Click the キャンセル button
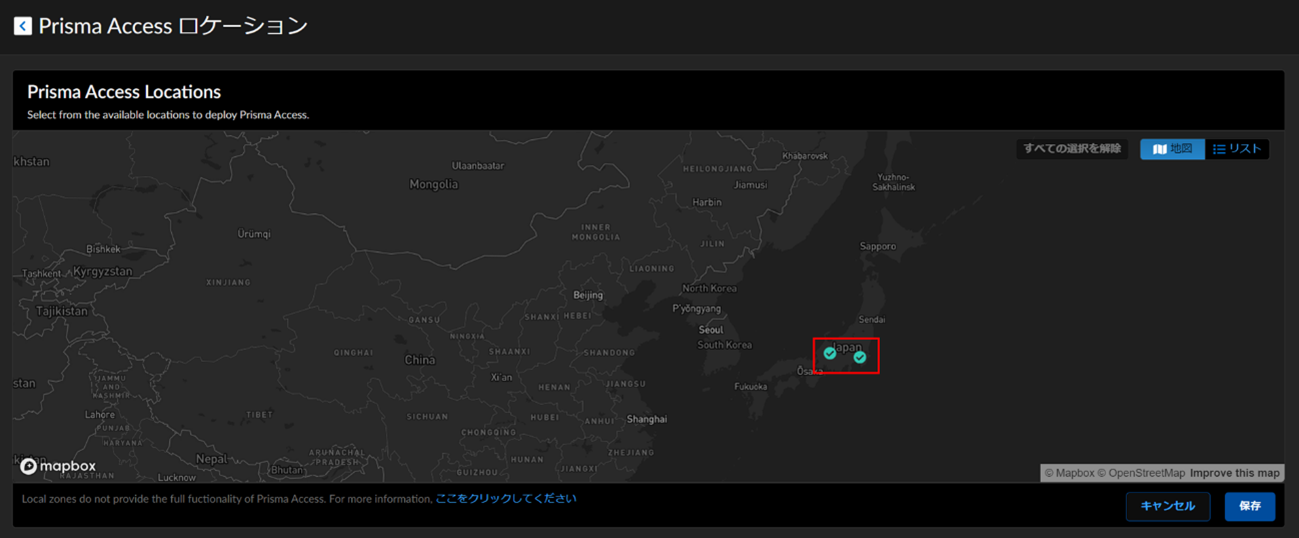 pyautogui.click(x=1168, y=506)
